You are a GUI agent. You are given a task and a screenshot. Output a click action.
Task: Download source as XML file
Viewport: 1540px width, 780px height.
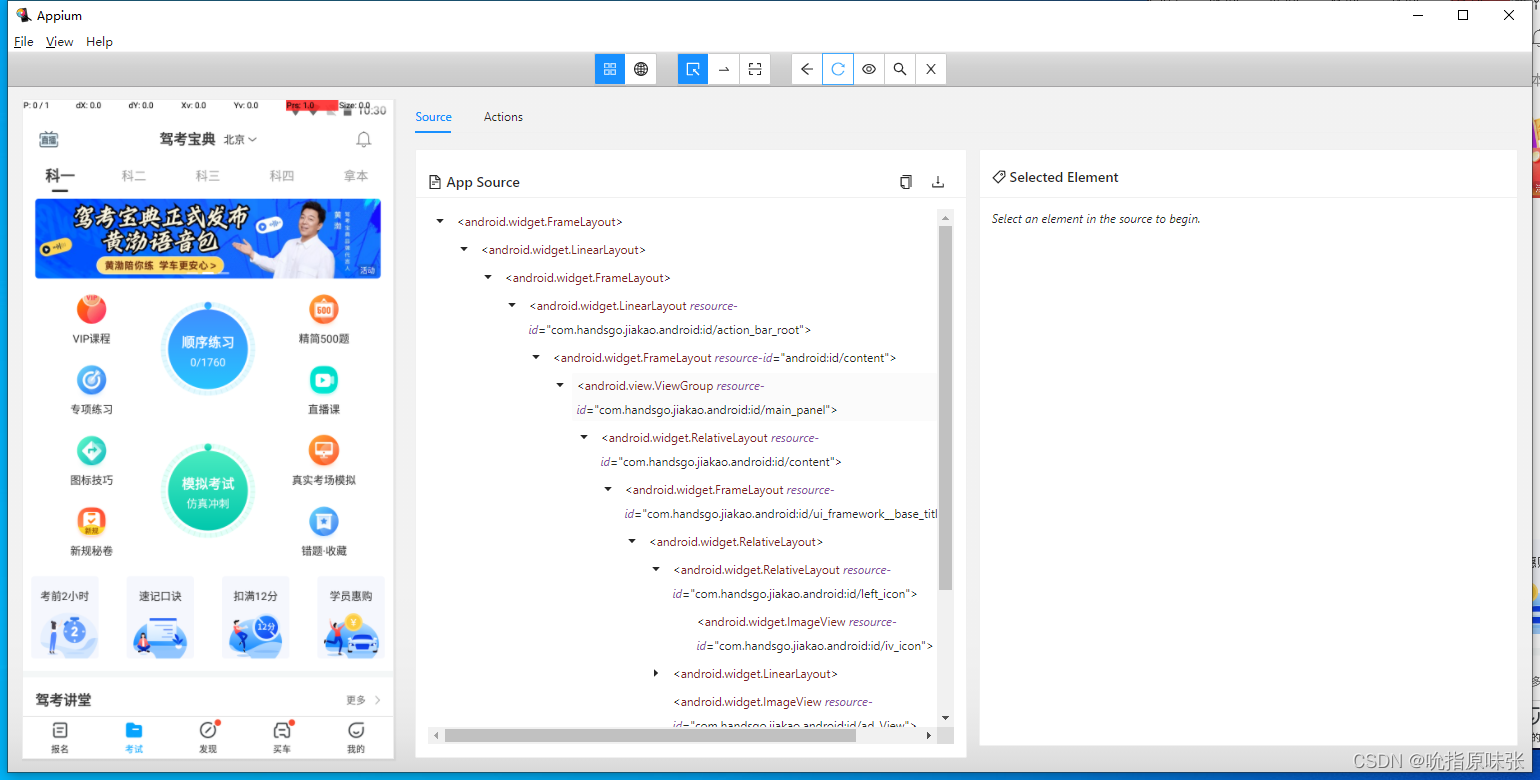pyautogui.click(x=938, y=182)
